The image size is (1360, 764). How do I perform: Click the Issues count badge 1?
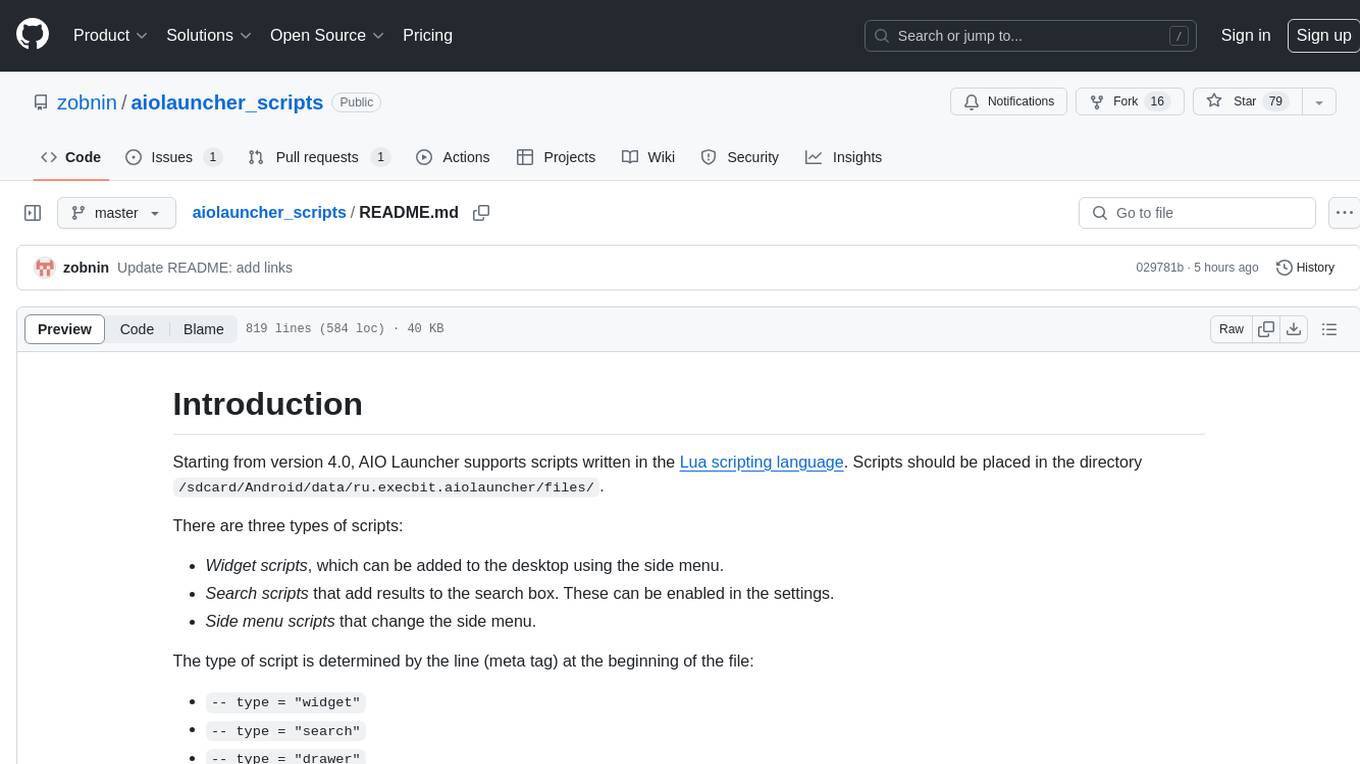click(x=212, y=157)
